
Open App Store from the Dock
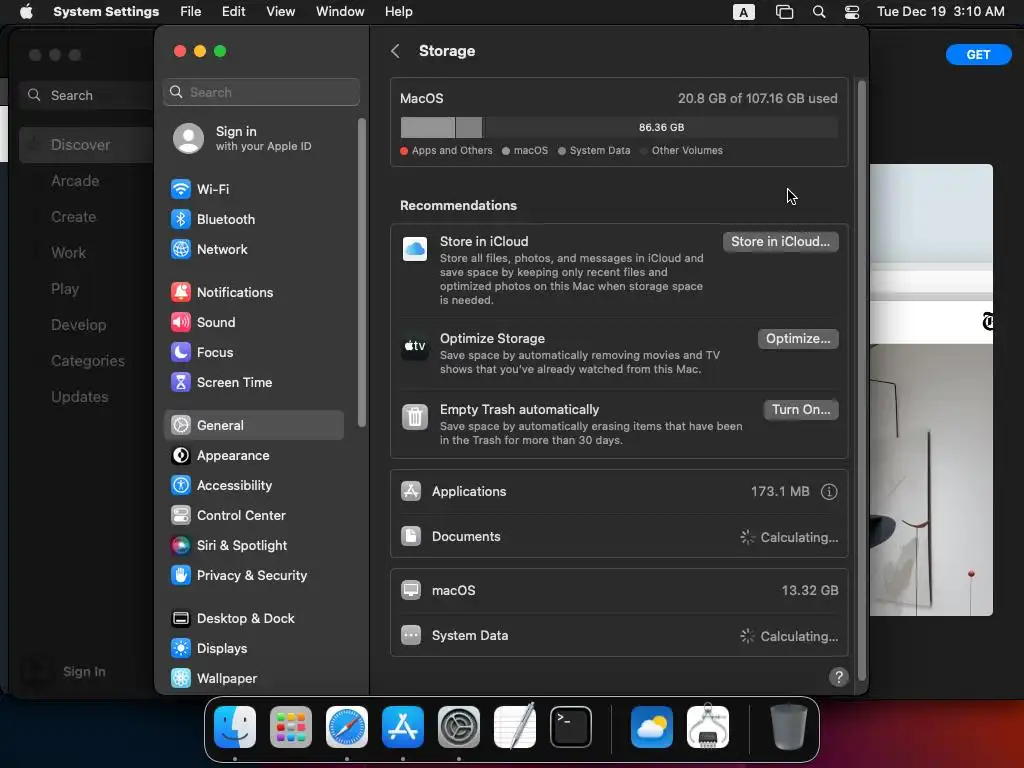point(403,727)
